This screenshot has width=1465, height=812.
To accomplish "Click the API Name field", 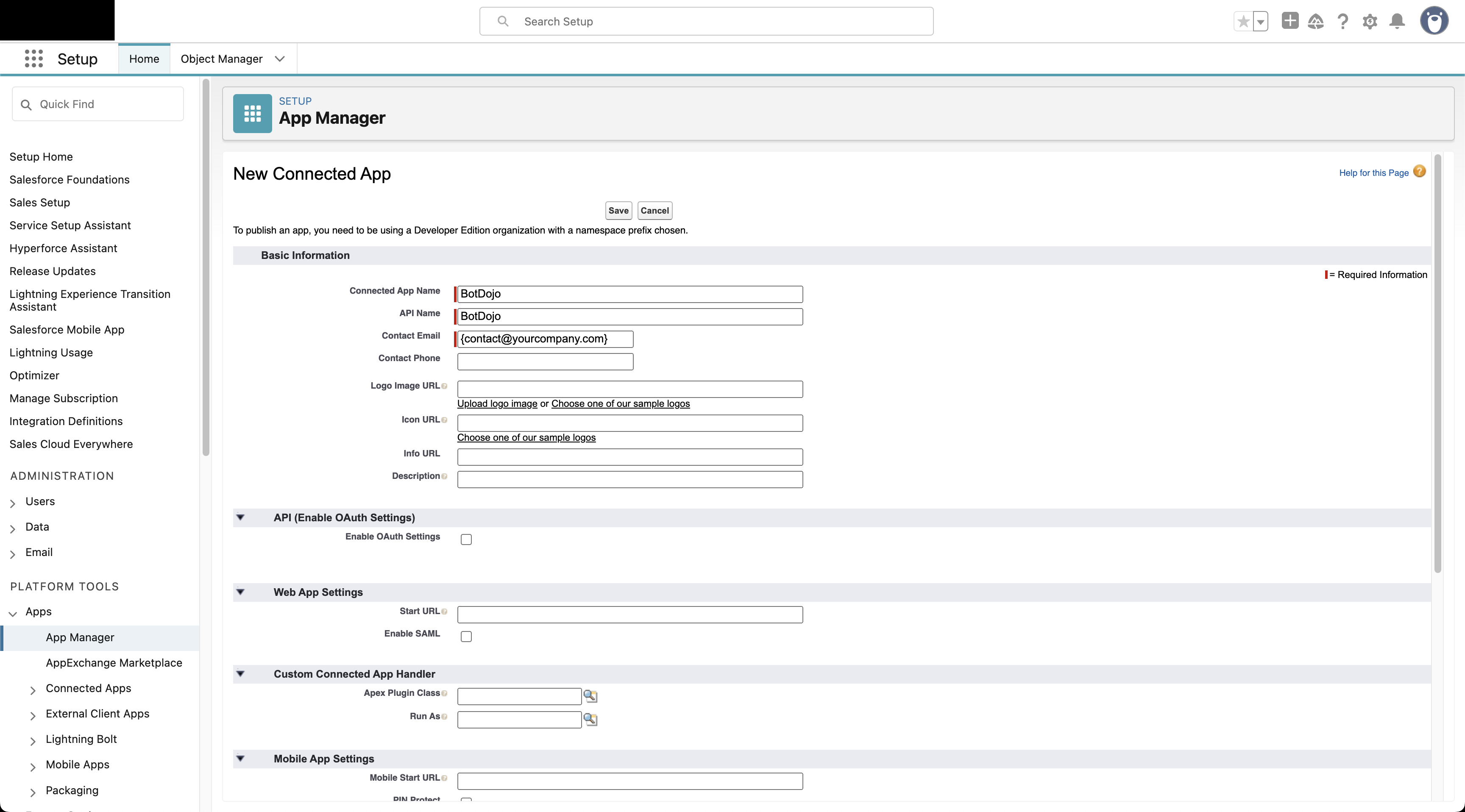I will [629, 317].
